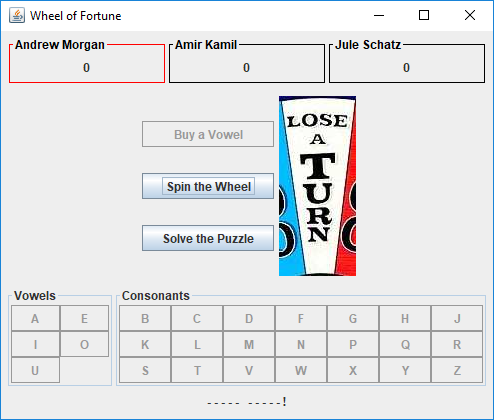494x420 pixels.
Task: Select consonant L
Action: point(197,344)
